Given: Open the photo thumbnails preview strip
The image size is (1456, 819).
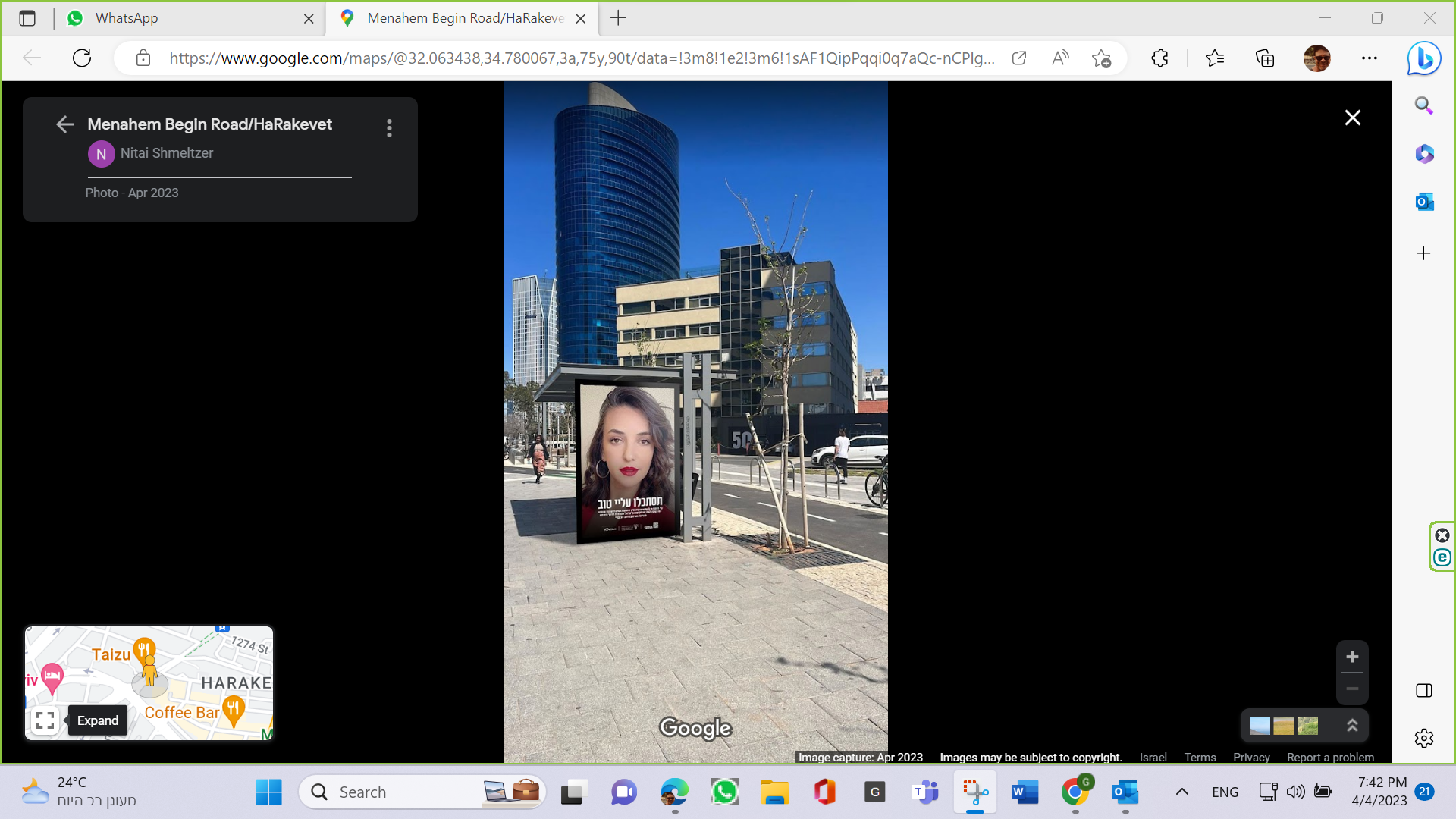Looking at the screenshot, I should pyautogui.click(x=1283, y=726).
